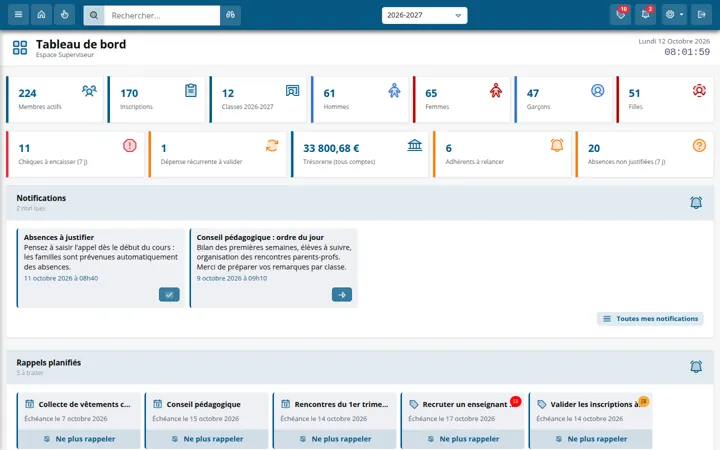The width and height of the screenshot is (720, 450).
Task: Click the Tableau de bord grid icon
Action: [20, 47]
